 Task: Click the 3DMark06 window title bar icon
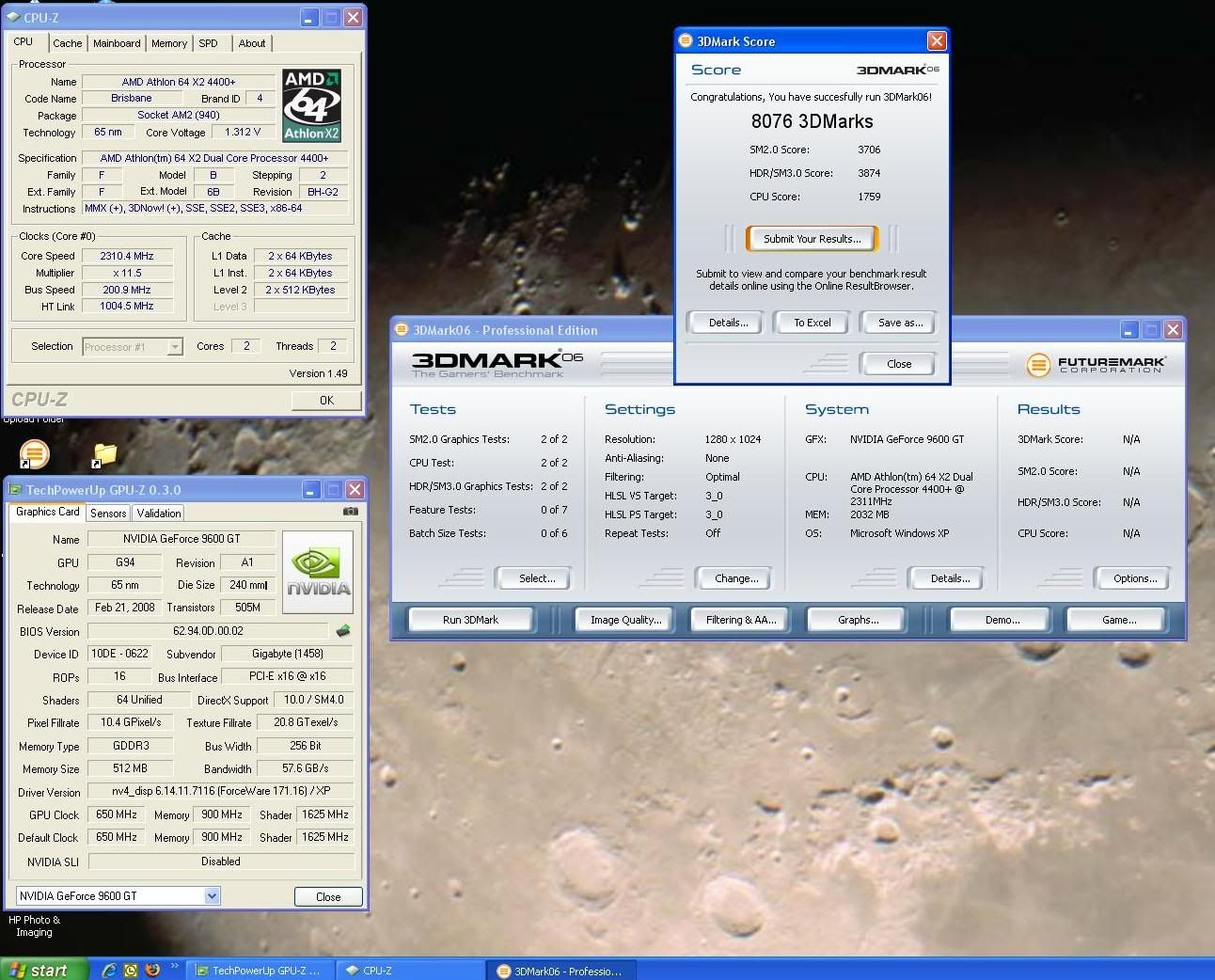(x=402, y=330)
